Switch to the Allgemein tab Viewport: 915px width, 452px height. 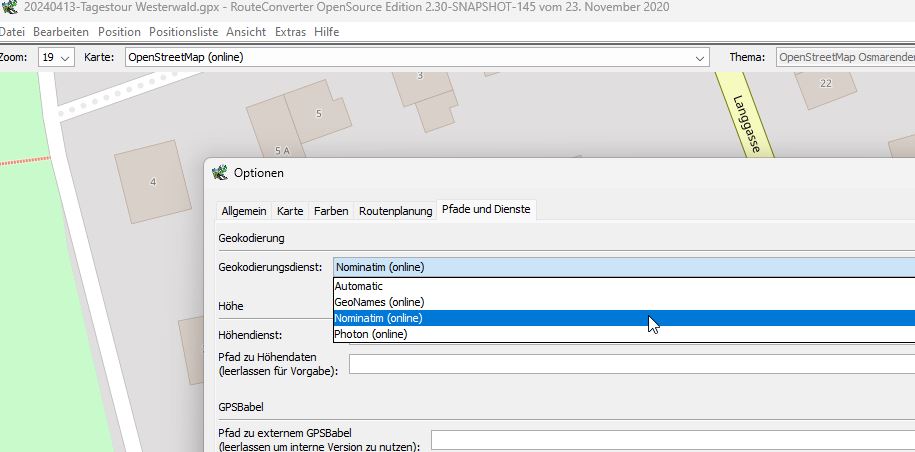click(x=243, y=211)
